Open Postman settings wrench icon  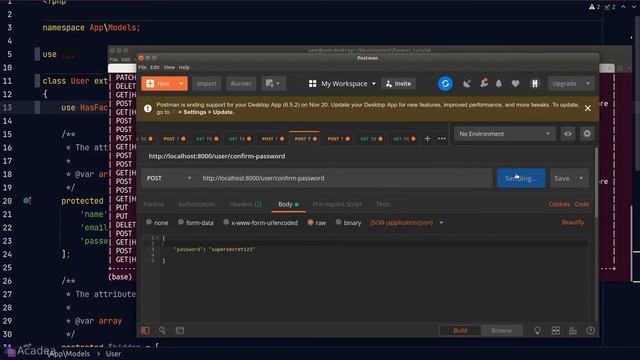(x=484, y=83)
